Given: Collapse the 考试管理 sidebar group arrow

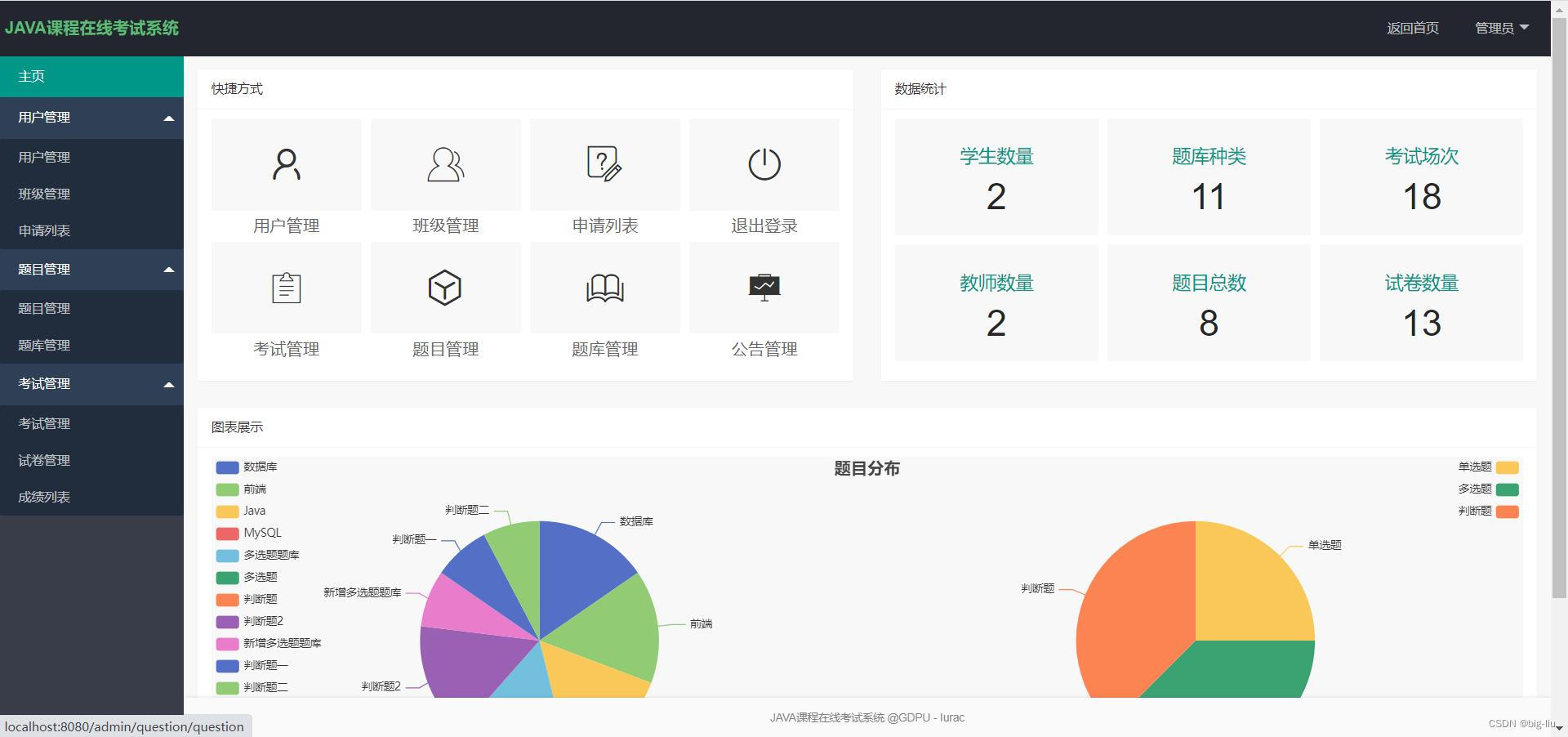Looking at the screenshot, I should (x=169, y=384).
